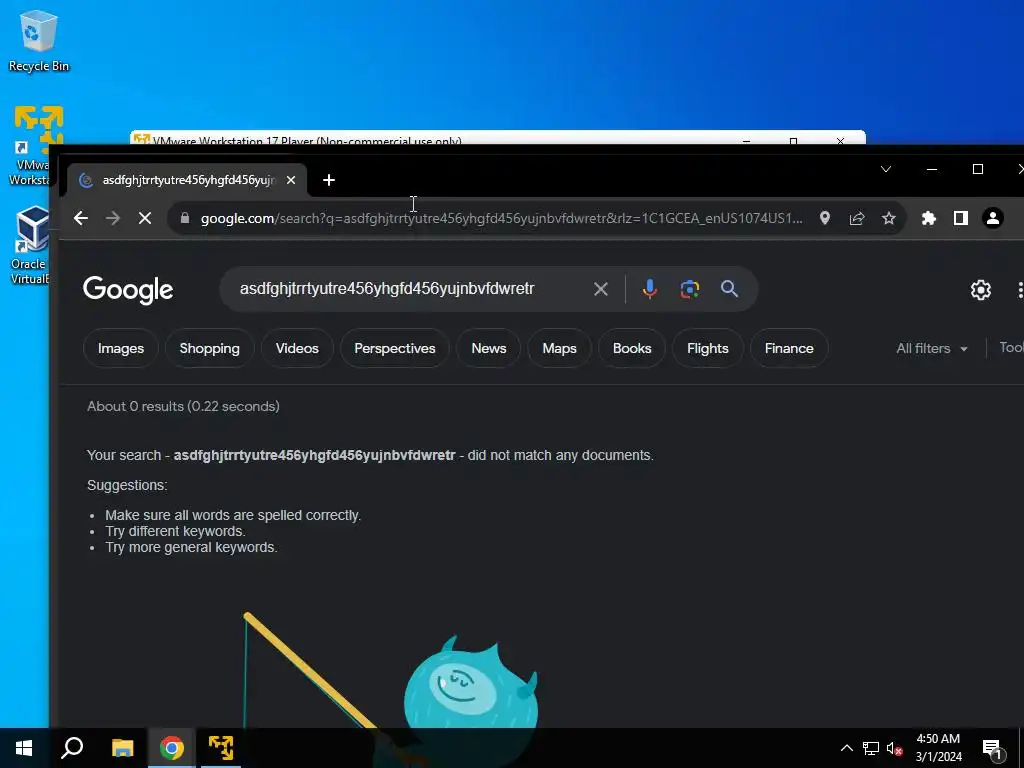Open Google quick settings gear
Viewport: 1024px width, 768px height.
(x=981, y=290)
